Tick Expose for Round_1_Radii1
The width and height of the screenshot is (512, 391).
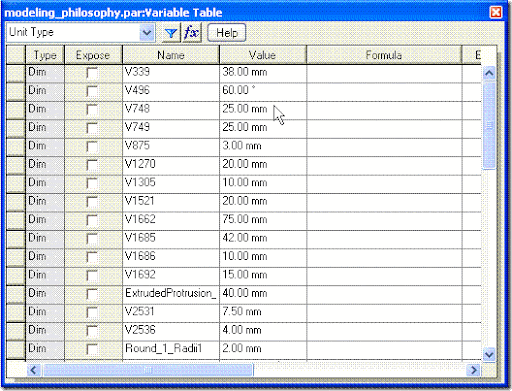(x=92, y=349)
